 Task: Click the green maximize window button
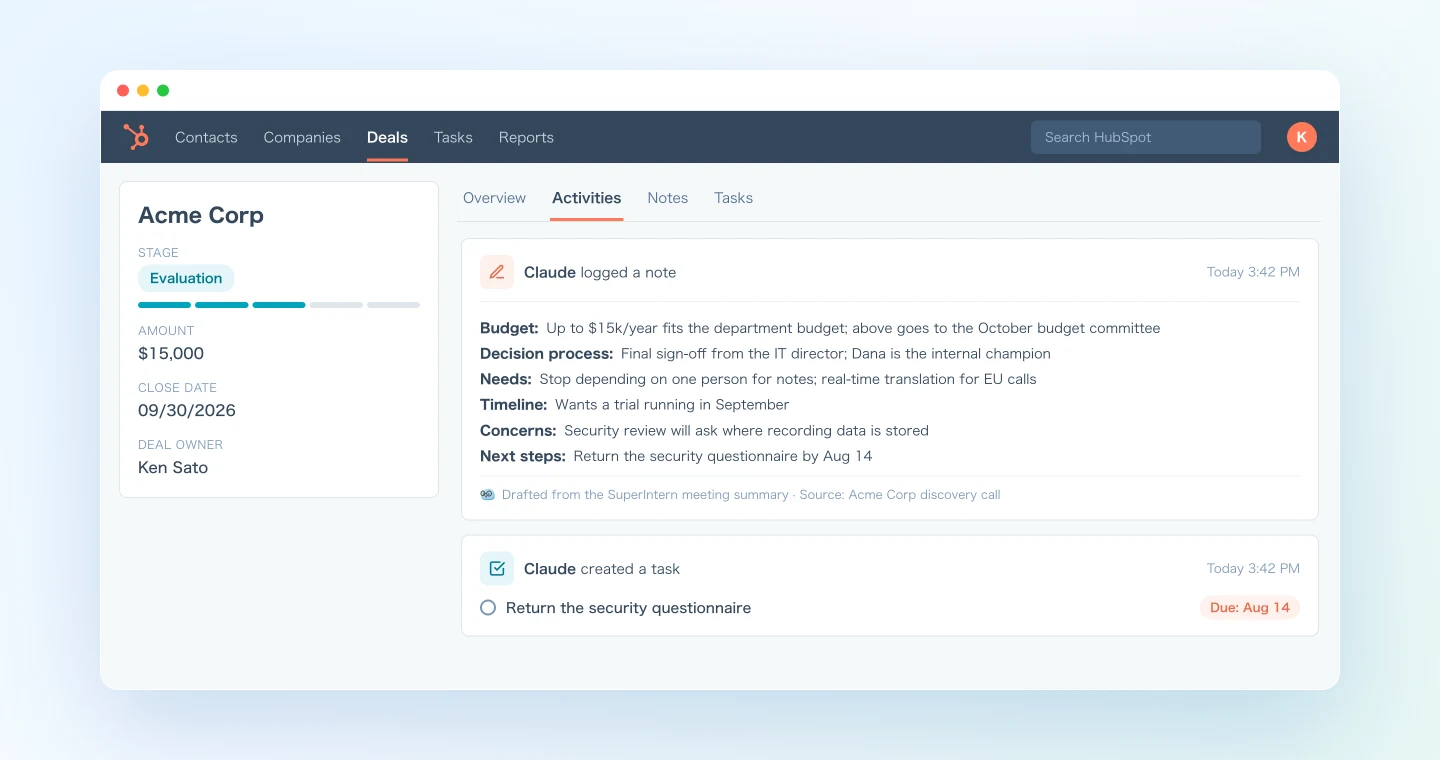pos(163,90)
